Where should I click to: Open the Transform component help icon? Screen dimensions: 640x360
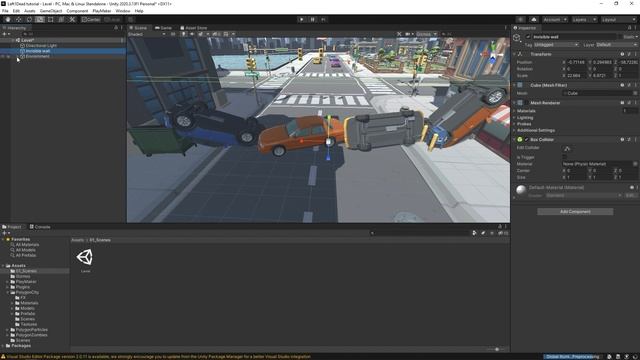622,54
